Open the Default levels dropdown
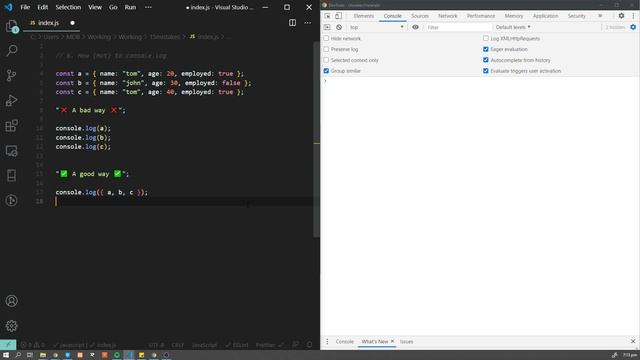 513,27
